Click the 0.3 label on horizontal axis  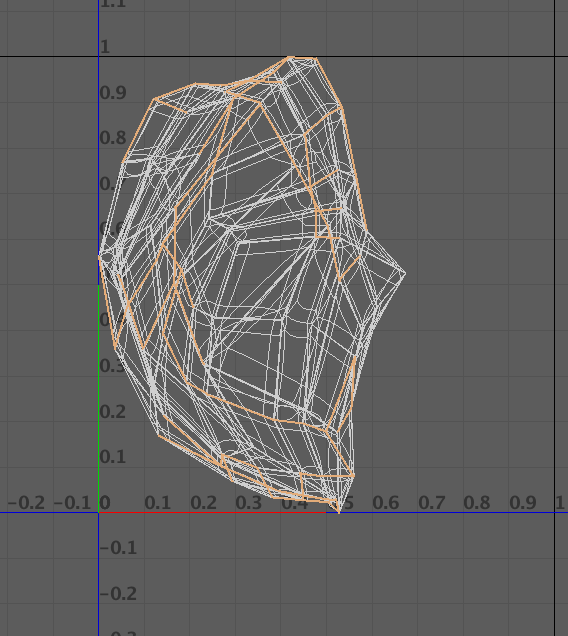click(x=248, y=503)
